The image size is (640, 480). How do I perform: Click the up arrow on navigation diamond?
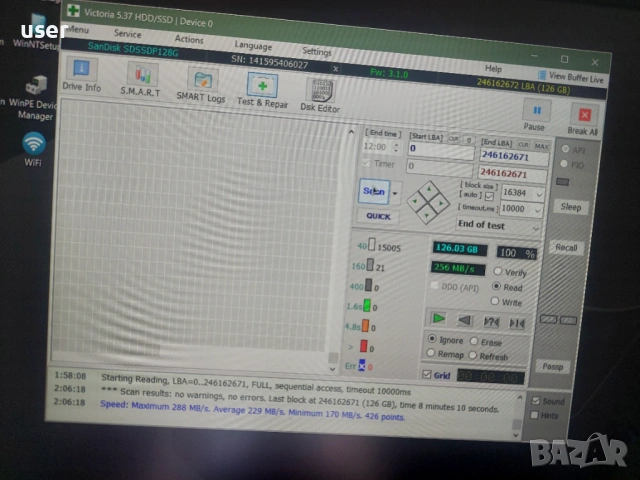[429, 189]
